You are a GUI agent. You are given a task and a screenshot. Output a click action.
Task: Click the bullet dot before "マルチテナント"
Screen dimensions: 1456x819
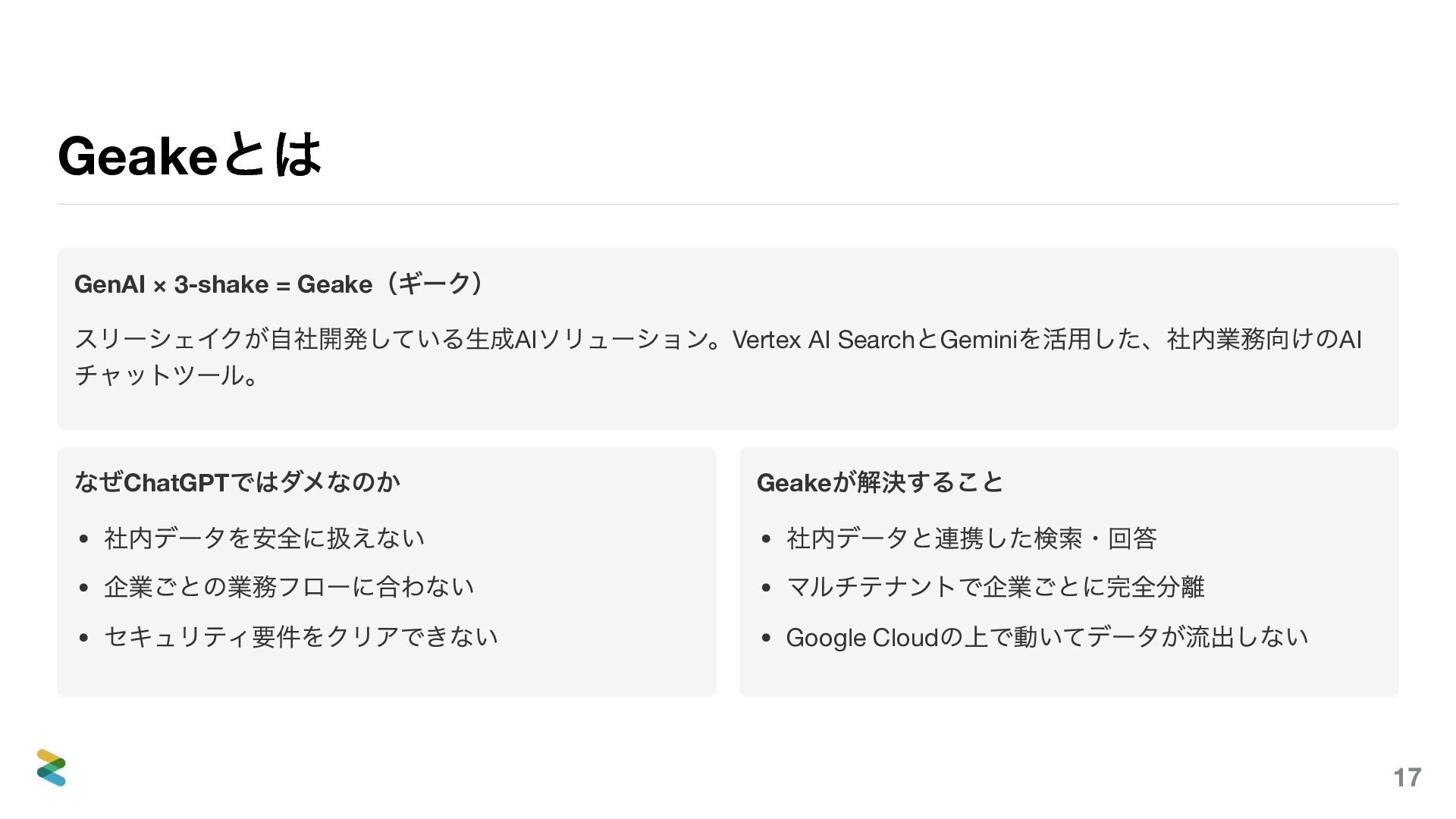[x=766, y=588]
